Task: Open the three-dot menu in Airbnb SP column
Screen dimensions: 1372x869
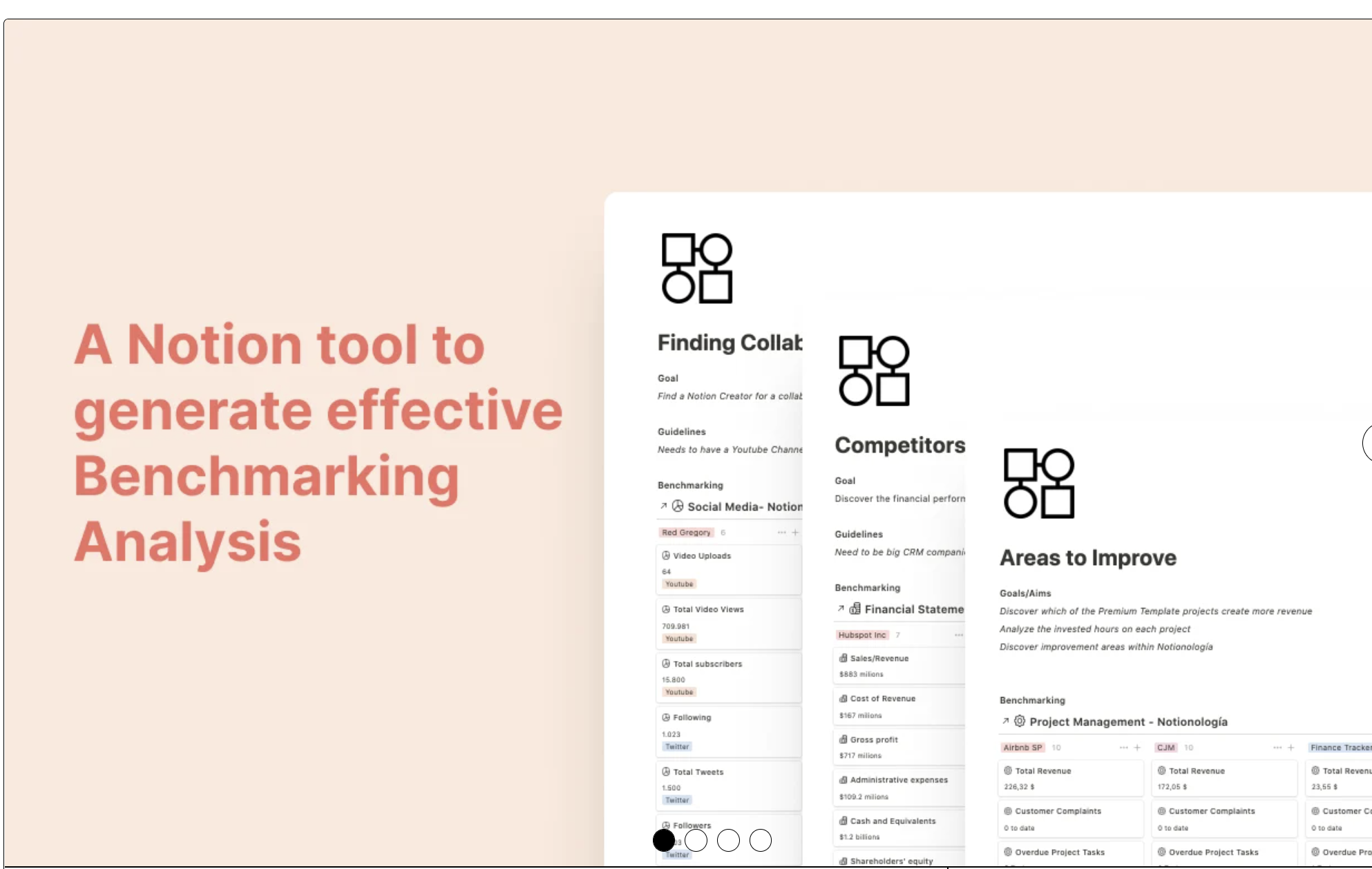Action: click(1124, 747)
